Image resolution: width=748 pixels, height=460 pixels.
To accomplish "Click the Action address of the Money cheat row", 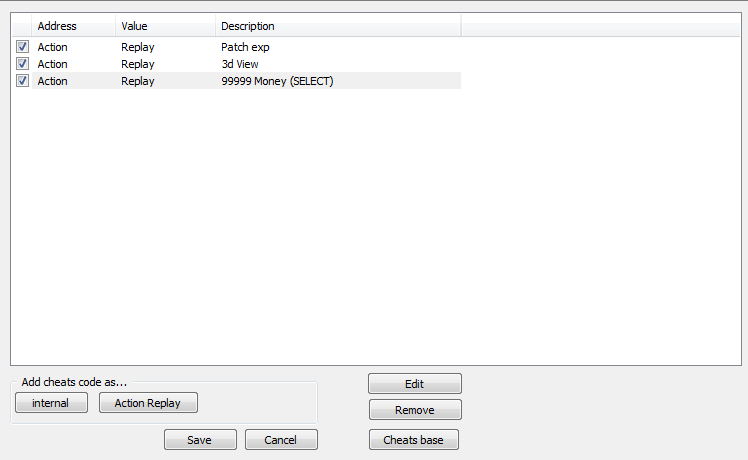I will [52, 81].
